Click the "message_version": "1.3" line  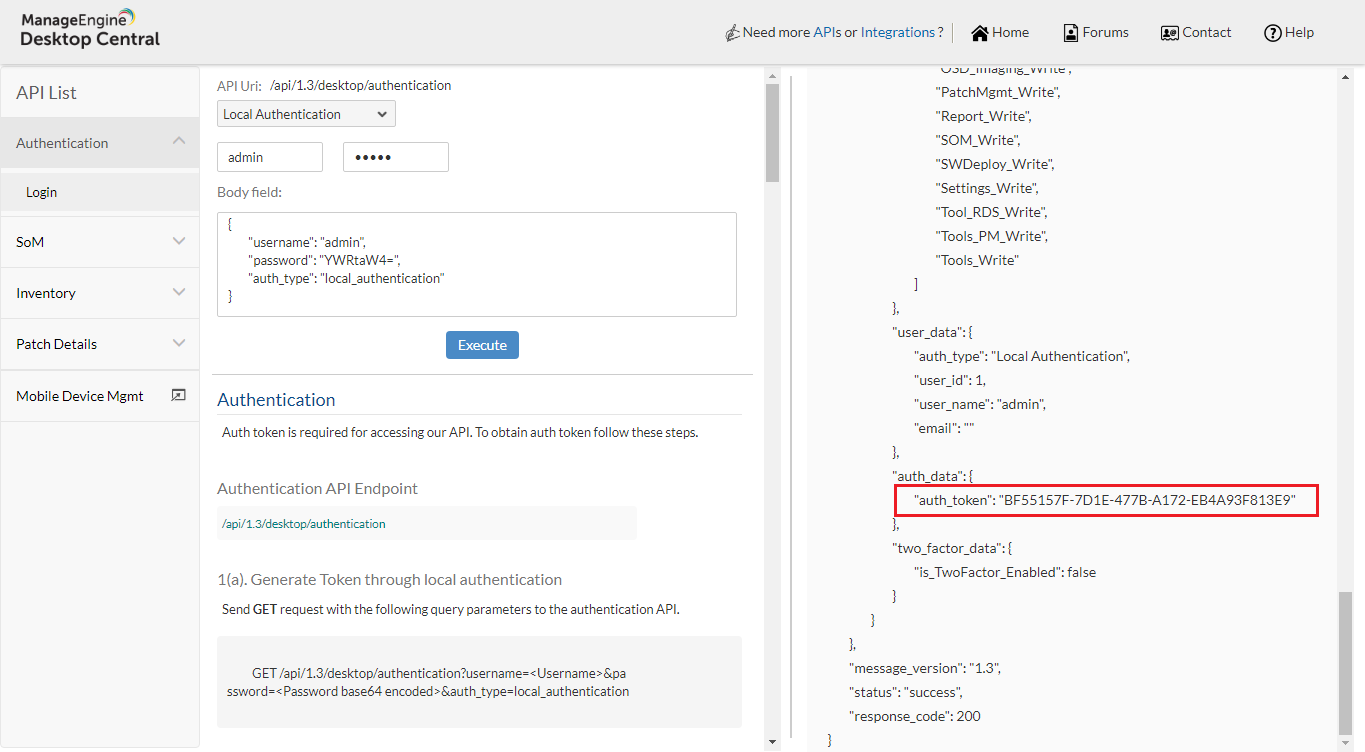coord(925,668)
